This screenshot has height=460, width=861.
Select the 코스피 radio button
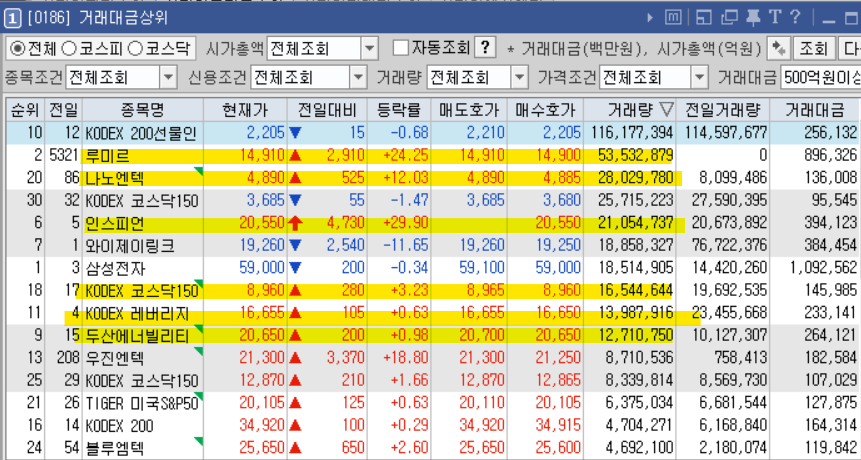click(x=69, y=49)
